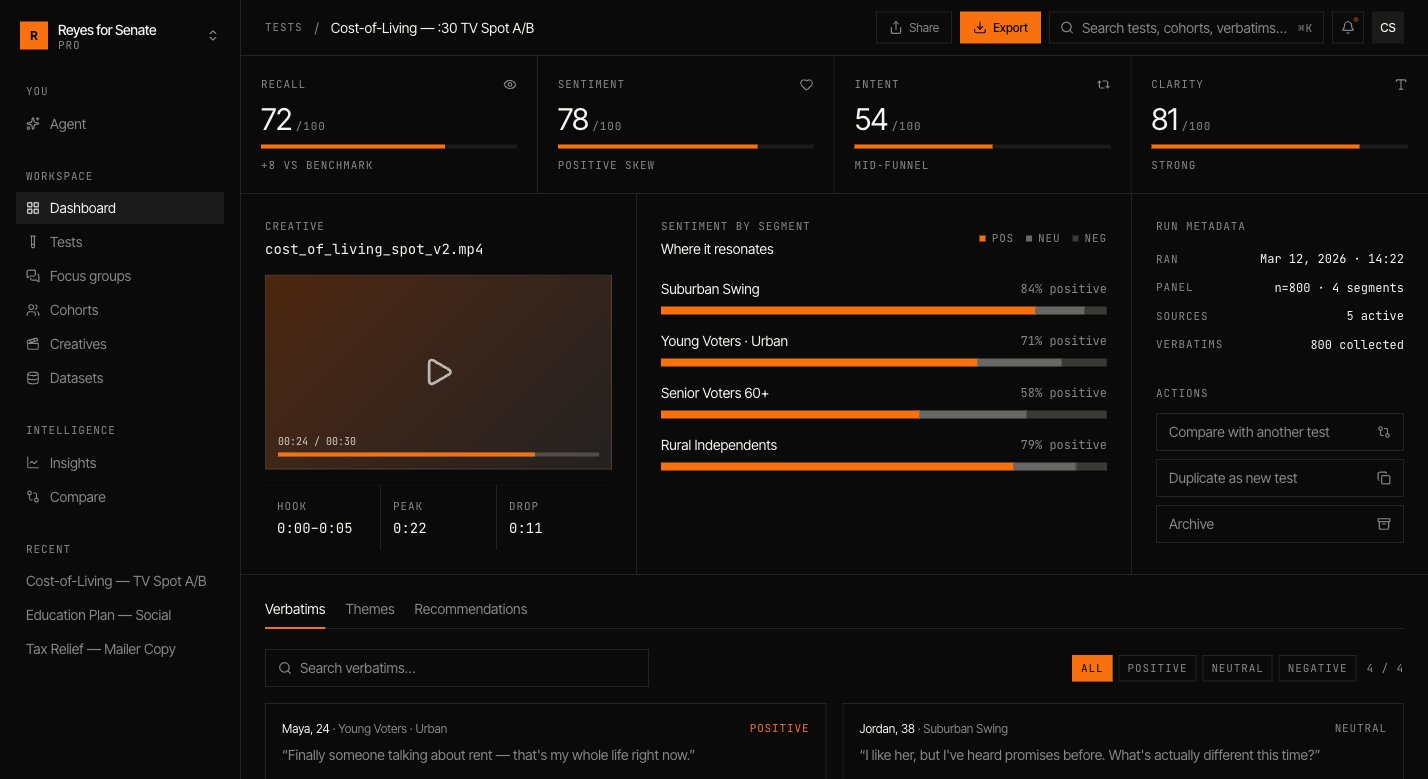Click compare arrows icon in Actions
The width and height of the screenshot is (1428, 779).
pos(1384,432)
